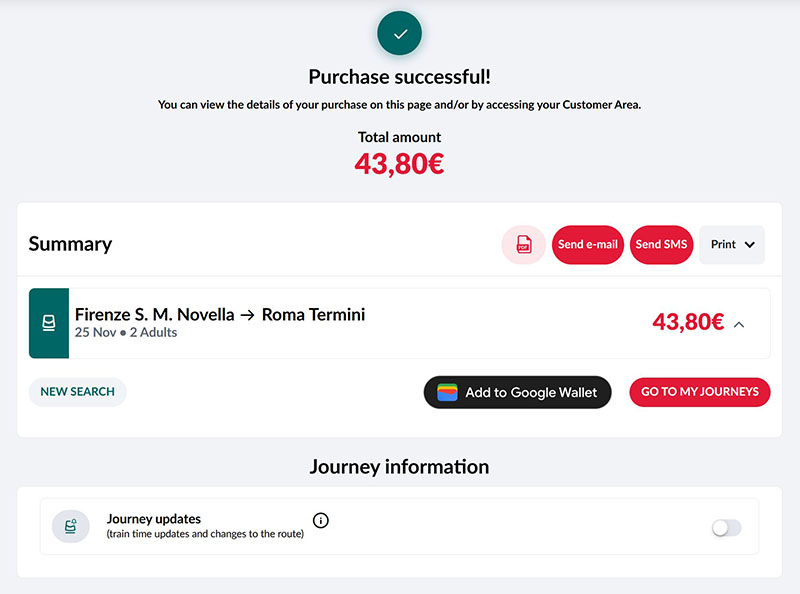
Task: Click the Google Wallet logo
Action: tap(447, 392)
